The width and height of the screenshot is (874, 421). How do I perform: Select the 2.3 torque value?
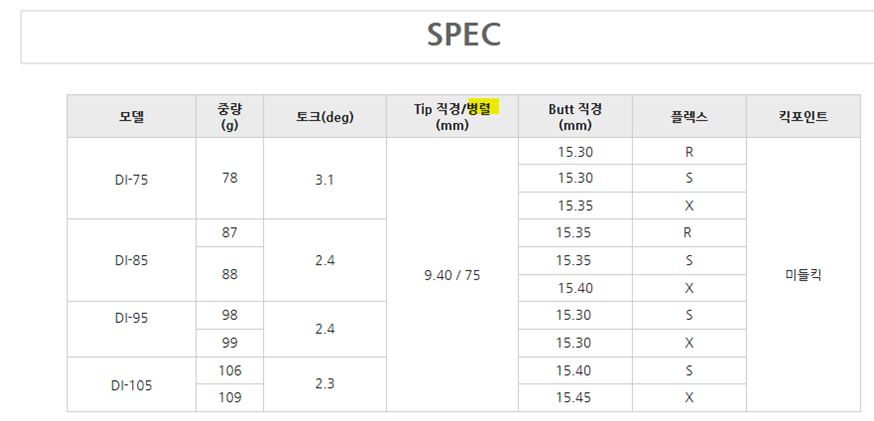324,384
